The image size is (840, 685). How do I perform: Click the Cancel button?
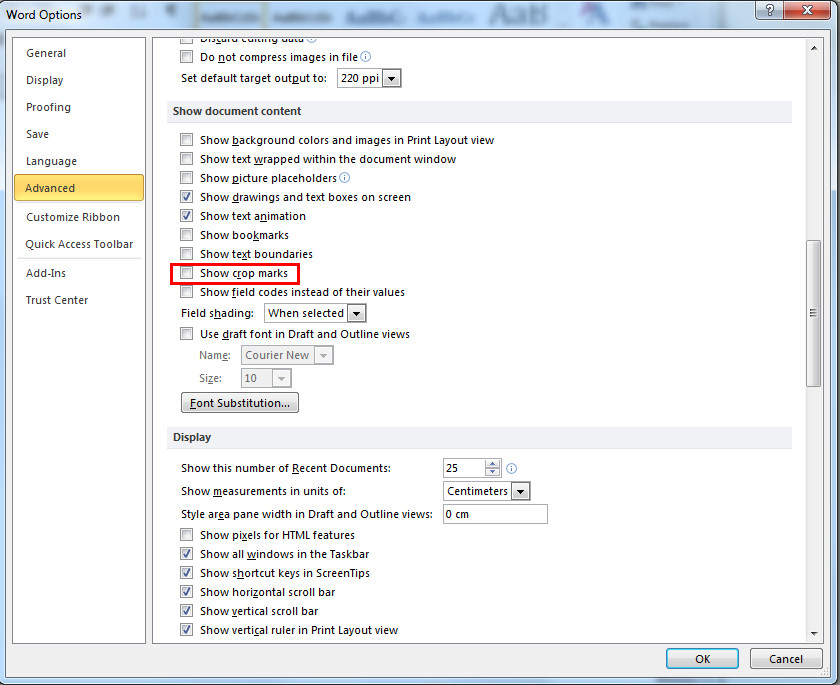[786, 659]
